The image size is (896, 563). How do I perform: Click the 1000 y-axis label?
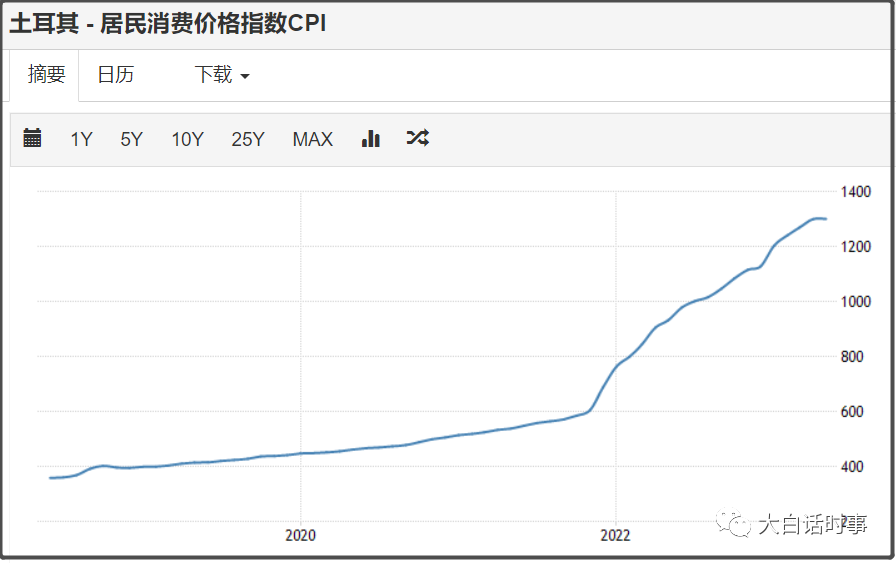point(855,301)
